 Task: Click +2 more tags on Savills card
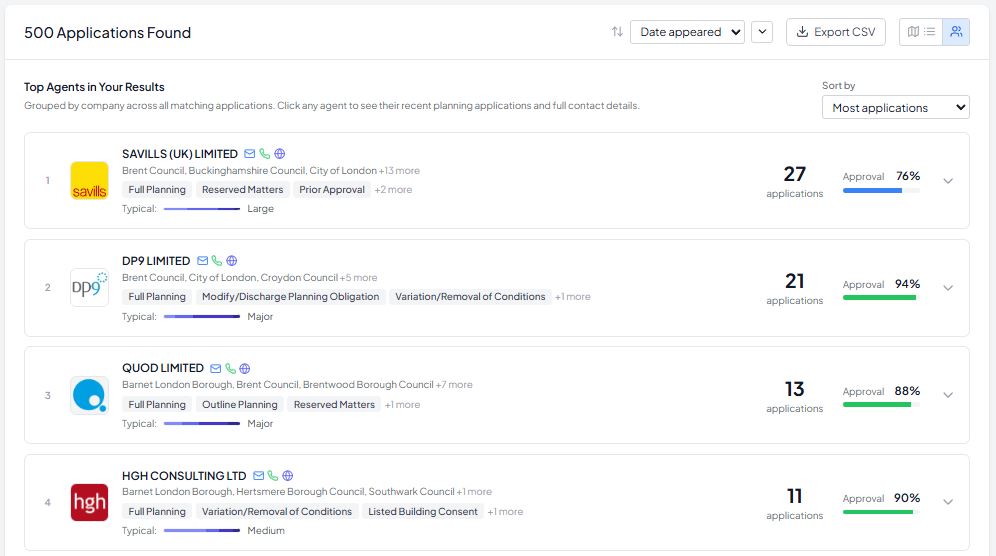pyautogui.click(x=393, y=189)
